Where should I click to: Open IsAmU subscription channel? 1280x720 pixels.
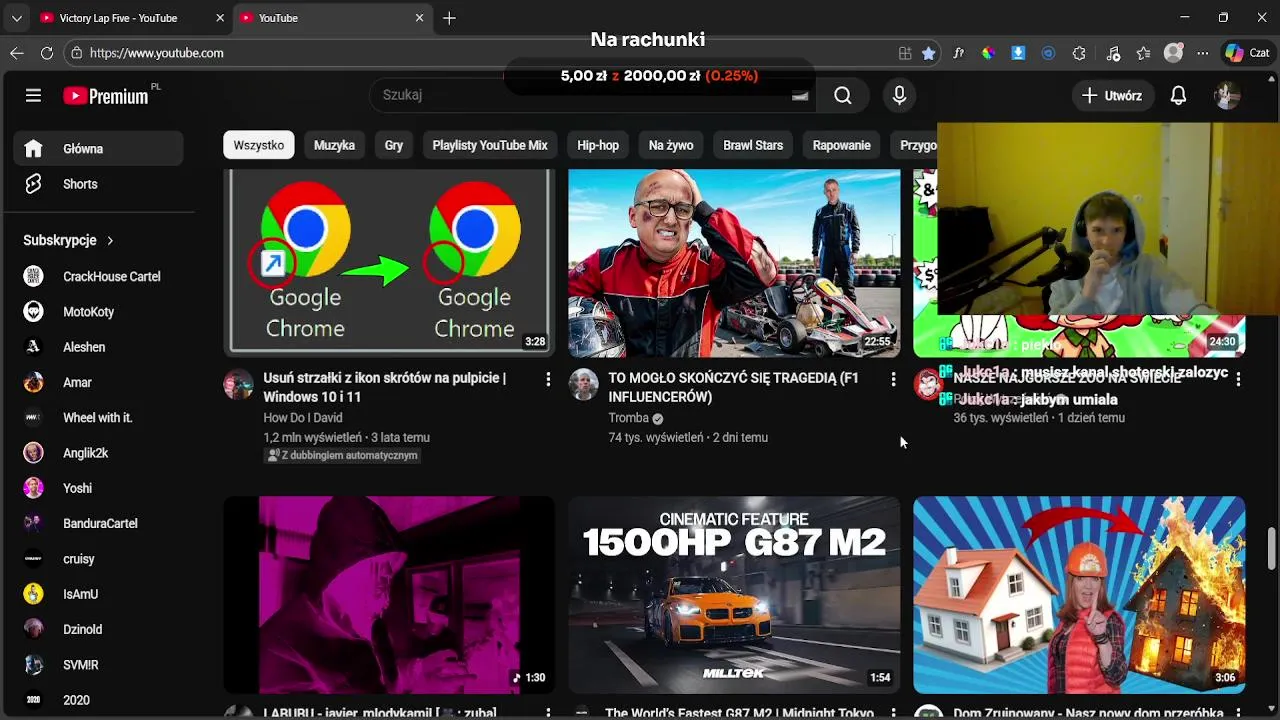click(x=98, y=594)
